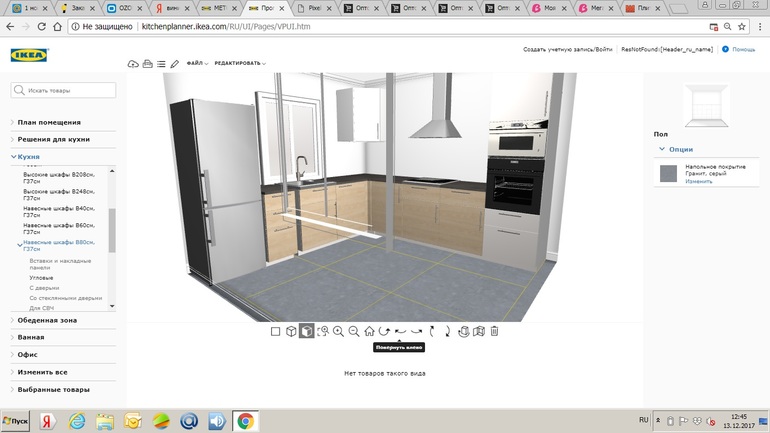Click the pencil edit icon
Viewport: 770px width, 433px height.
174,64
